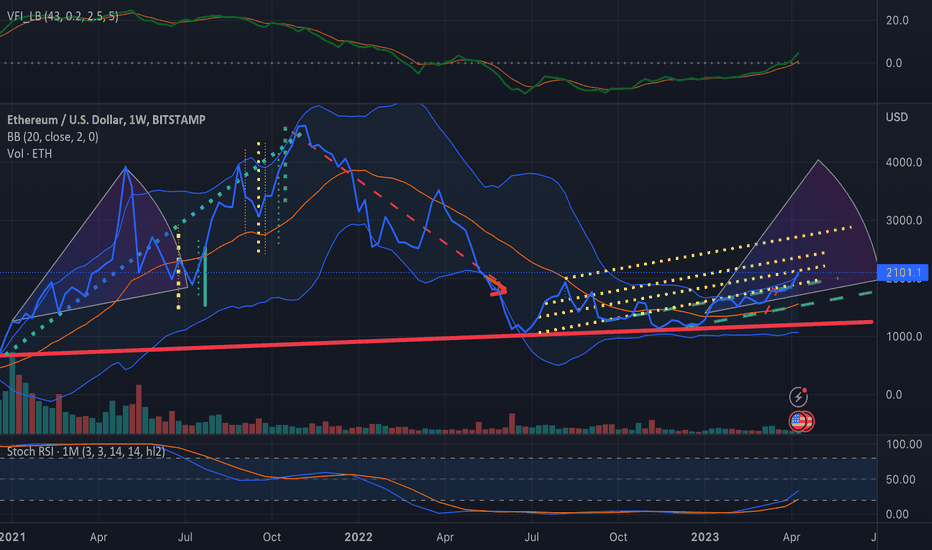
Task: Click the 20.0 value on VFI axis
Action: point(897,20)
